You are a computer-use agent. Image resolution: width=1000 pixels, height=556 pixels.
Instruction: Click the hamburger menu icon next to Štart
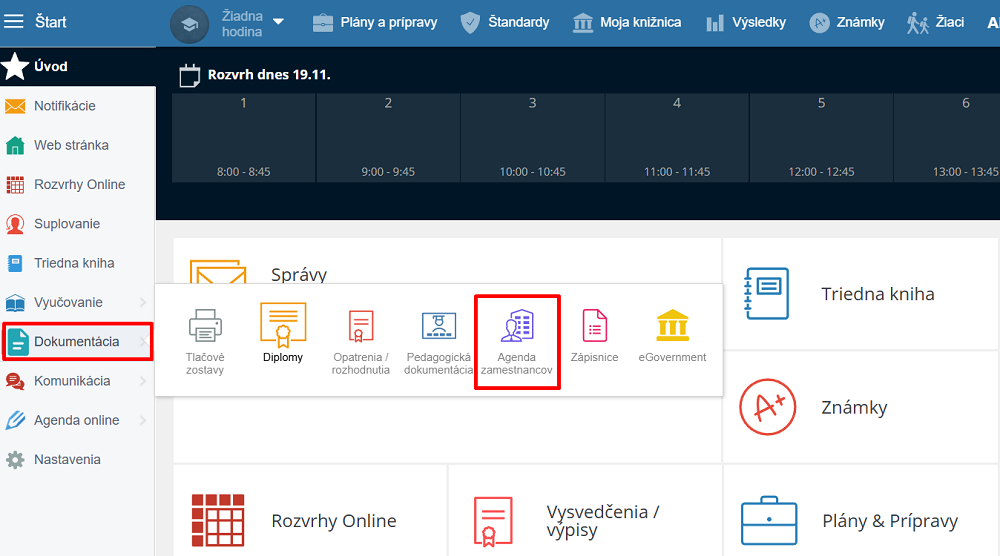point(15,21)
